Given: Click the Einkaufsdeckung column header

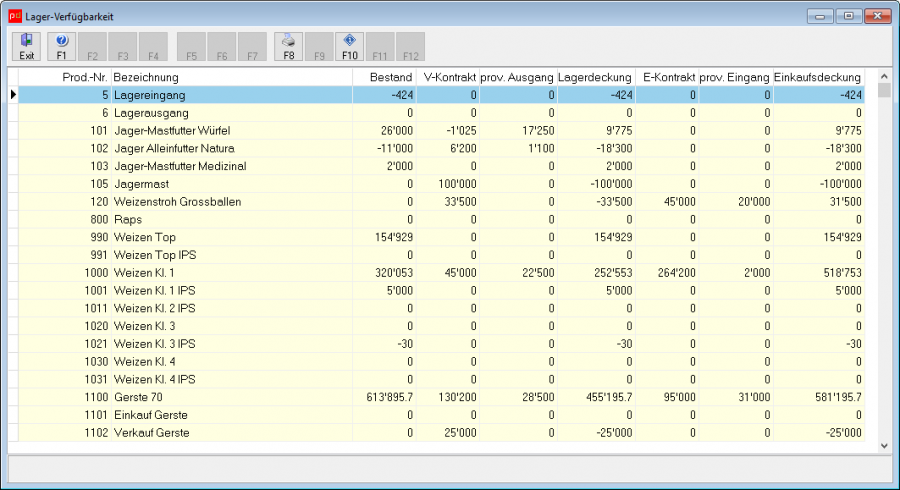Looking at the screenshot, I should tap(819, 77).
